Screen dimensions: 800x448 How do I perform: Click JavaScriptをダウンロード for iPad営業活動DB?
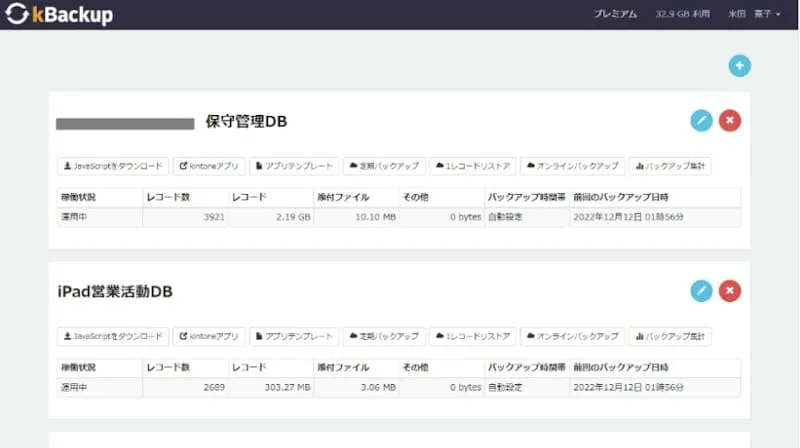[x=111, y=336]
